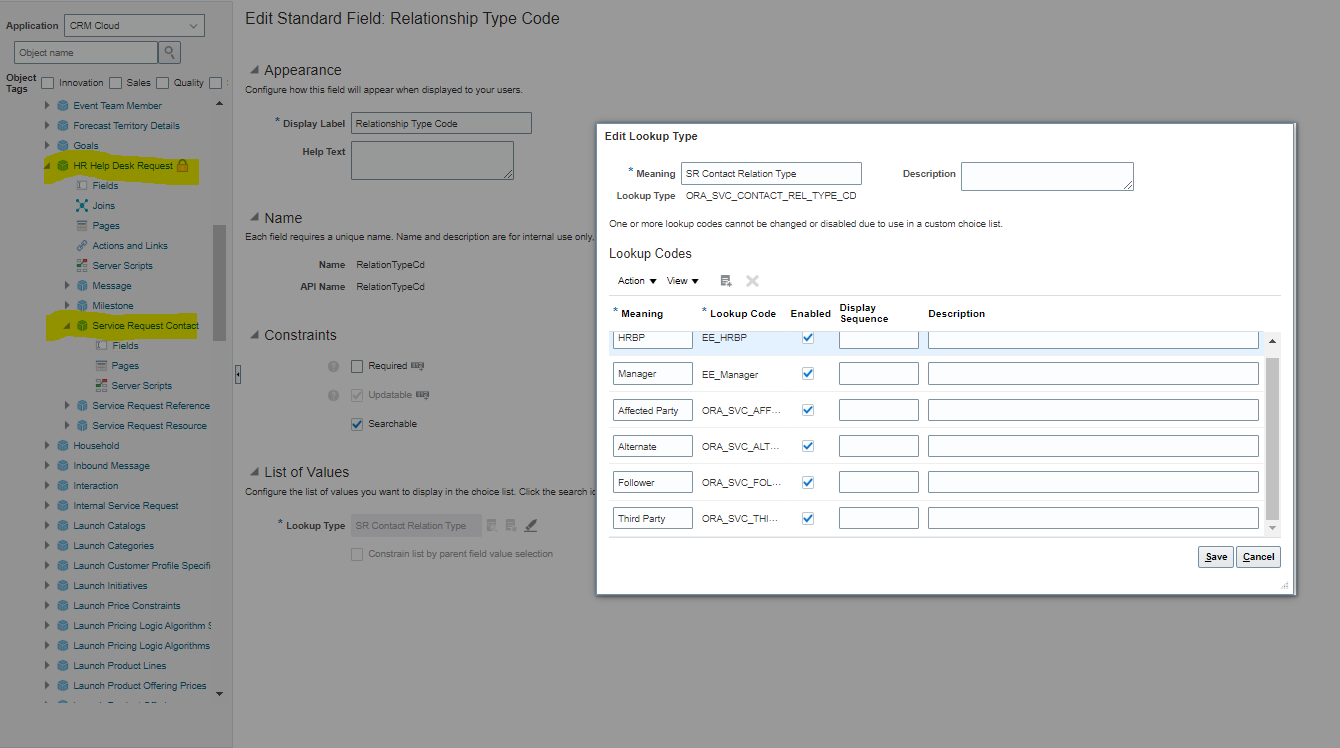Click dialog resize grip in bottom corner
1340x748 pixels.
[1285, 585]
